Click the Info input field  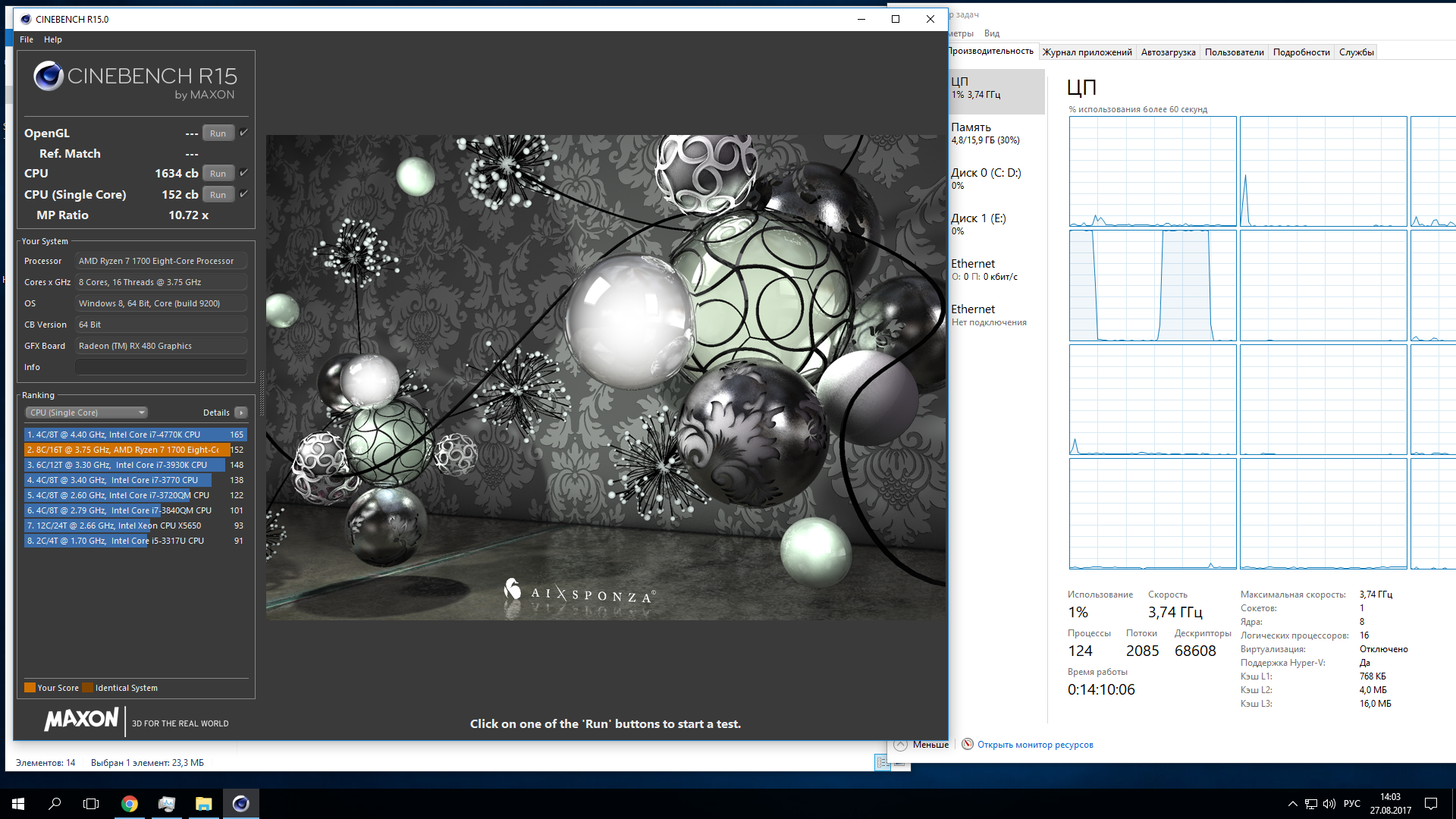pos(161,367)
